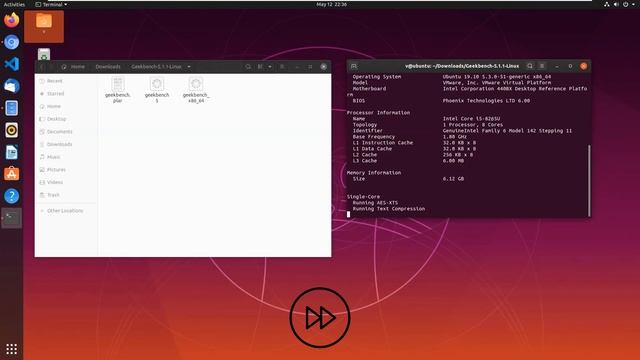The width and height of the screenshot is (640, 360).
Task: Open Geekbench-5.1.1-Linux folder dropdown arrow
Action: pos(189,67)
